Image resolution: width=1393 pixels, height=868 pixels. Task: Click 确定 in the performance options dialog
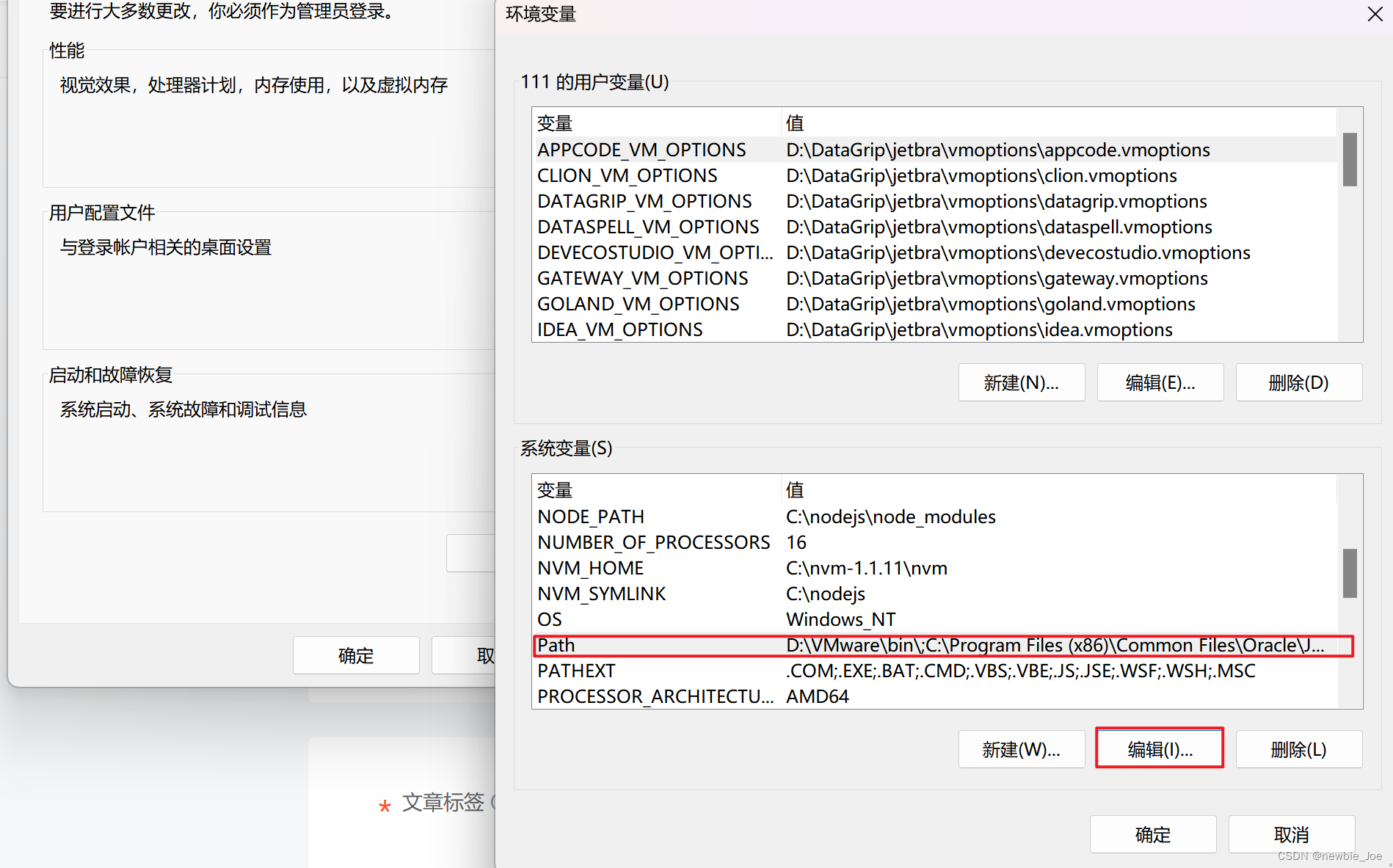[355, 655]
